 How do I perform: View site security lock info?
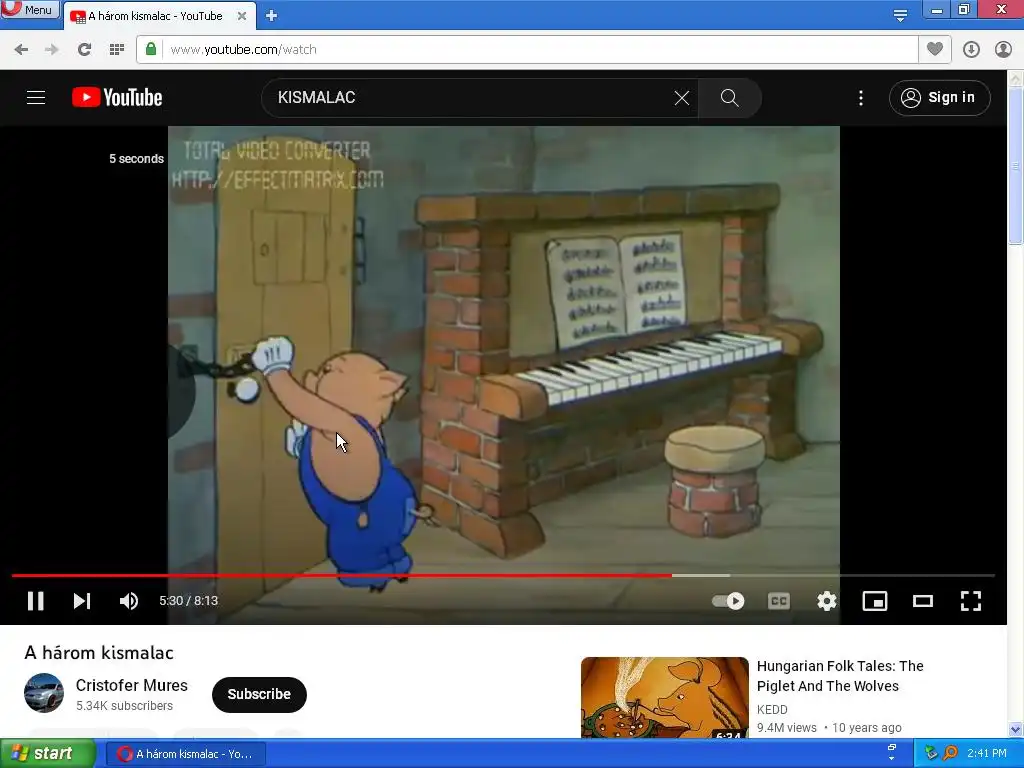coord(151,49)
